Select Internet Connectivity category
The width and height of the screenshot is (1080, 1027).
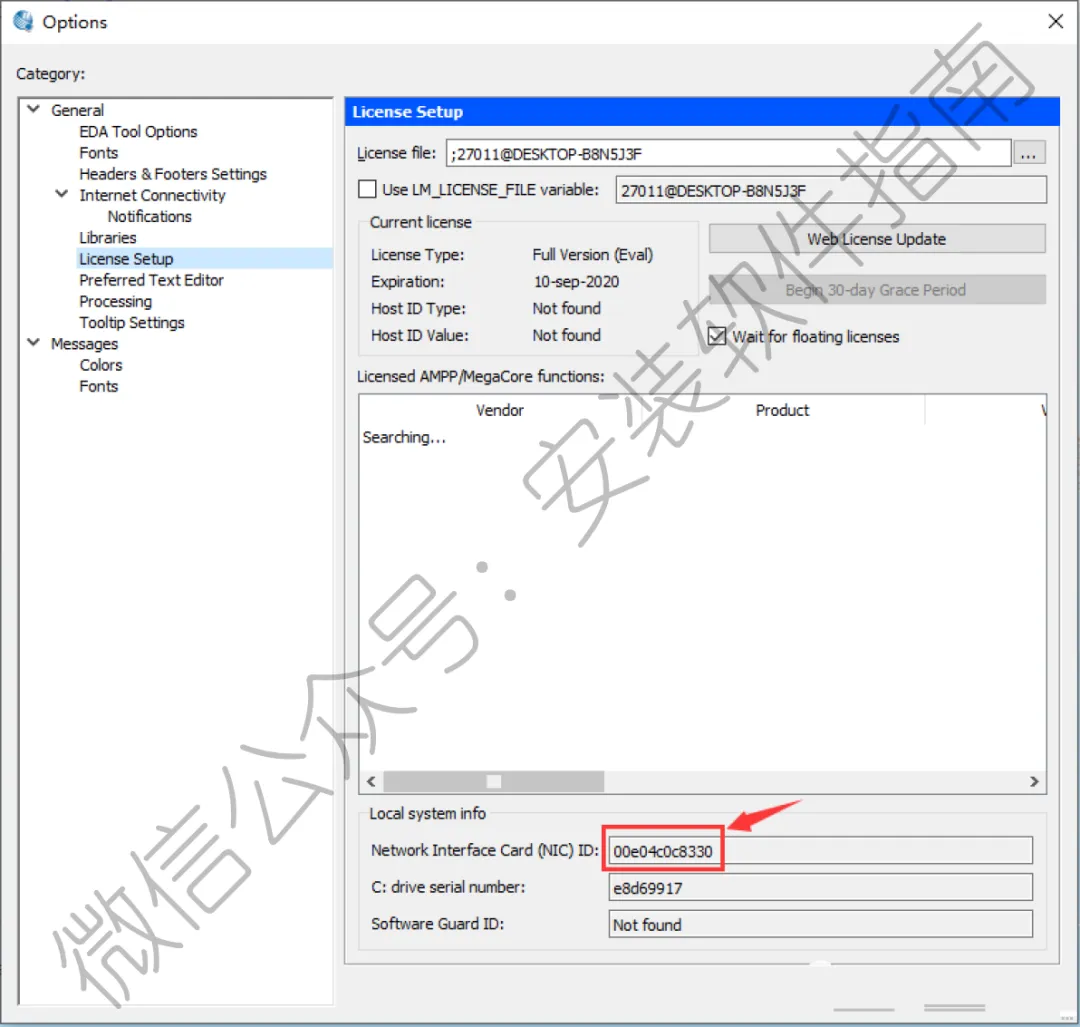(152, 196)
